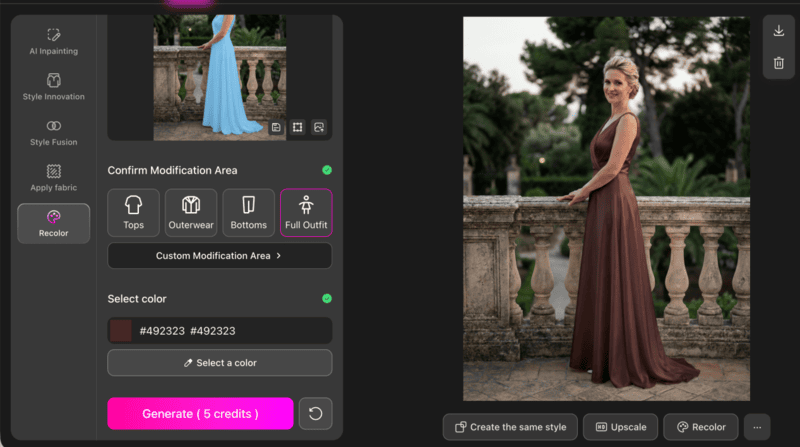Screen dimensions: 800x447
Task: Click the brown dress result image
Action: click(x=606, y=209)
